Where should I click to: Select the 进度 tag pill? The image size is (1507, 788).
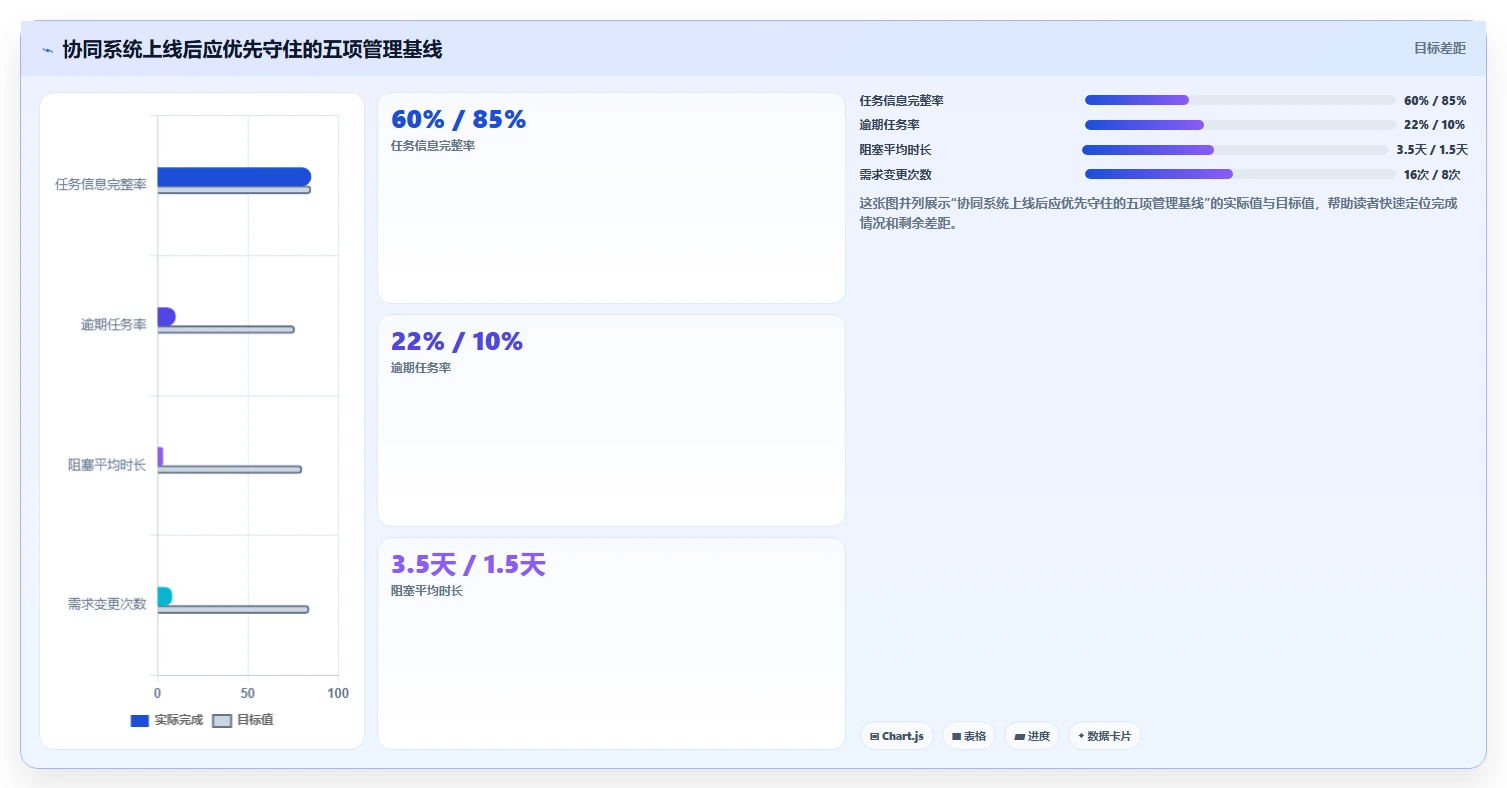1032,736
